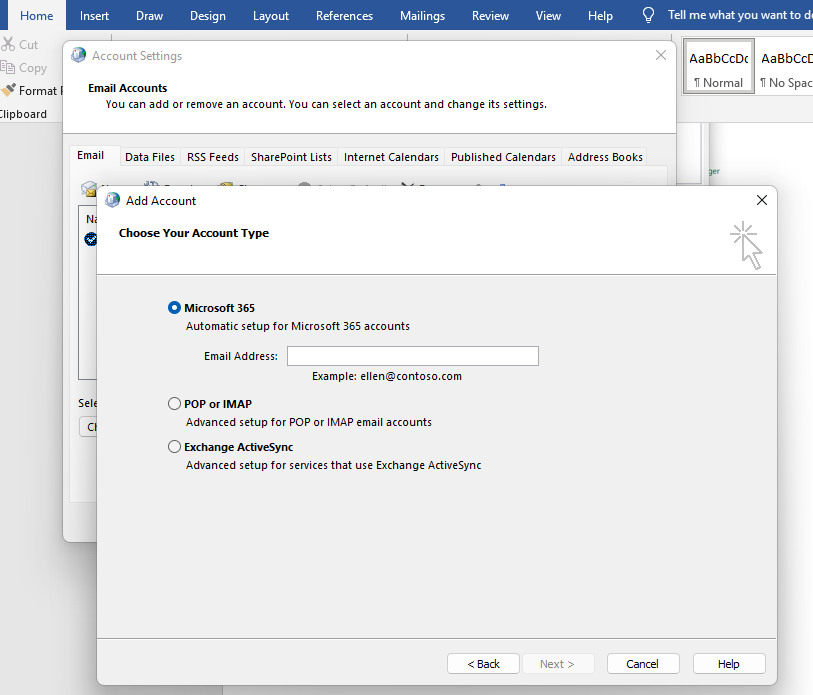813x695 pixels.
Task: Apply the No Spacing style thumbnail
Action: coord(784,66)
